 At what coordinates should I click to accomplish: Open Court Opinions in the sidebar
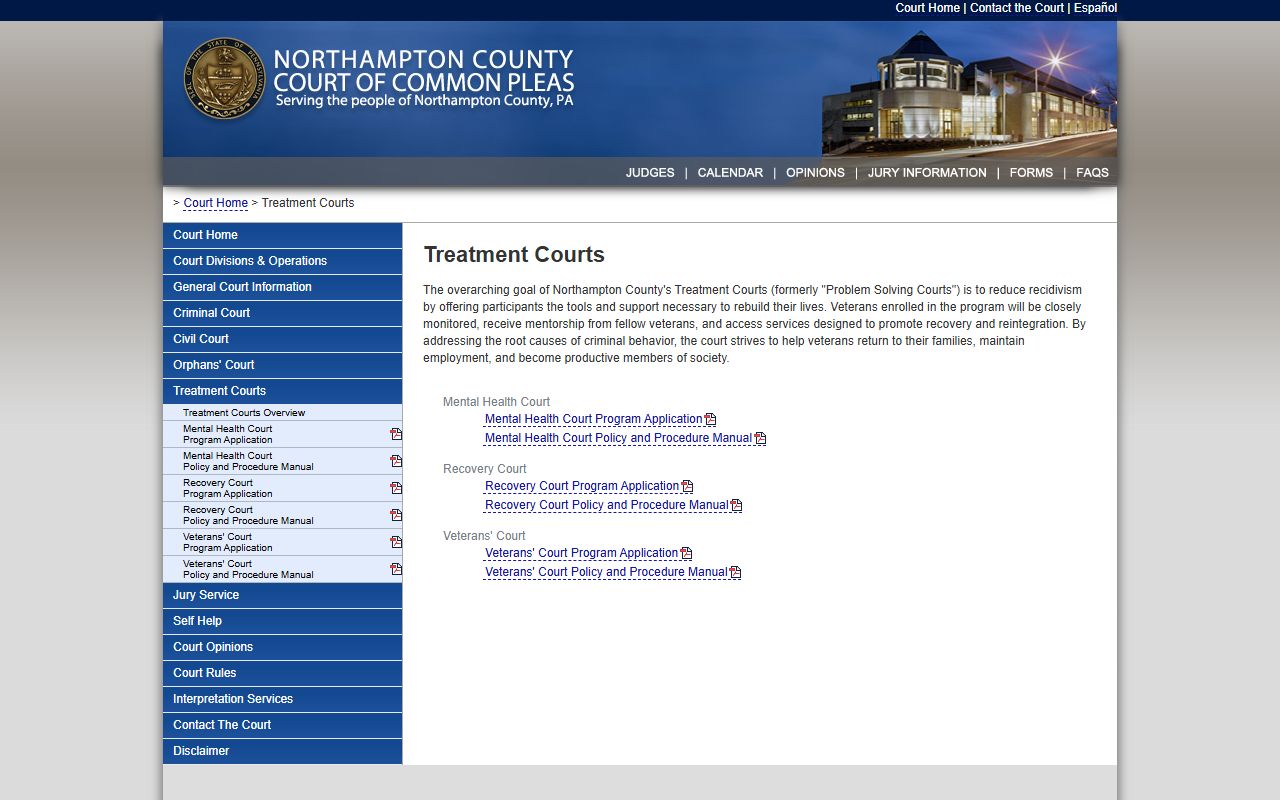pyautogui.click(x=282, y=647)
